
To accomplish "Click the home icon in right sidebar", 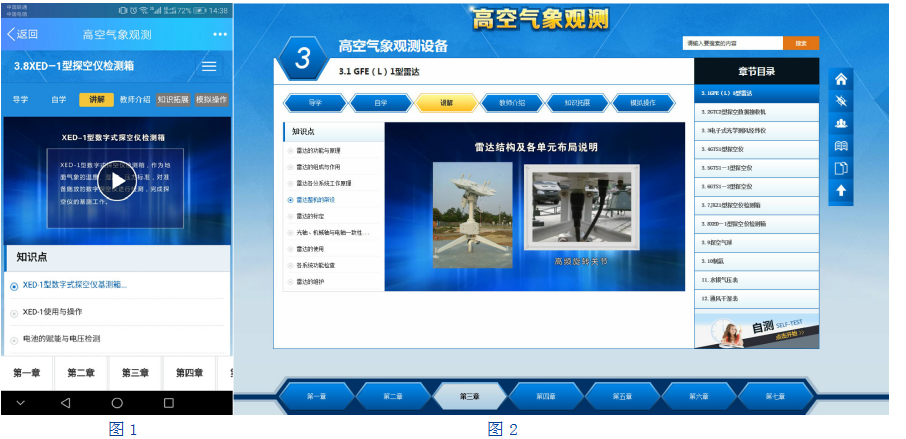I will [841, 79].
